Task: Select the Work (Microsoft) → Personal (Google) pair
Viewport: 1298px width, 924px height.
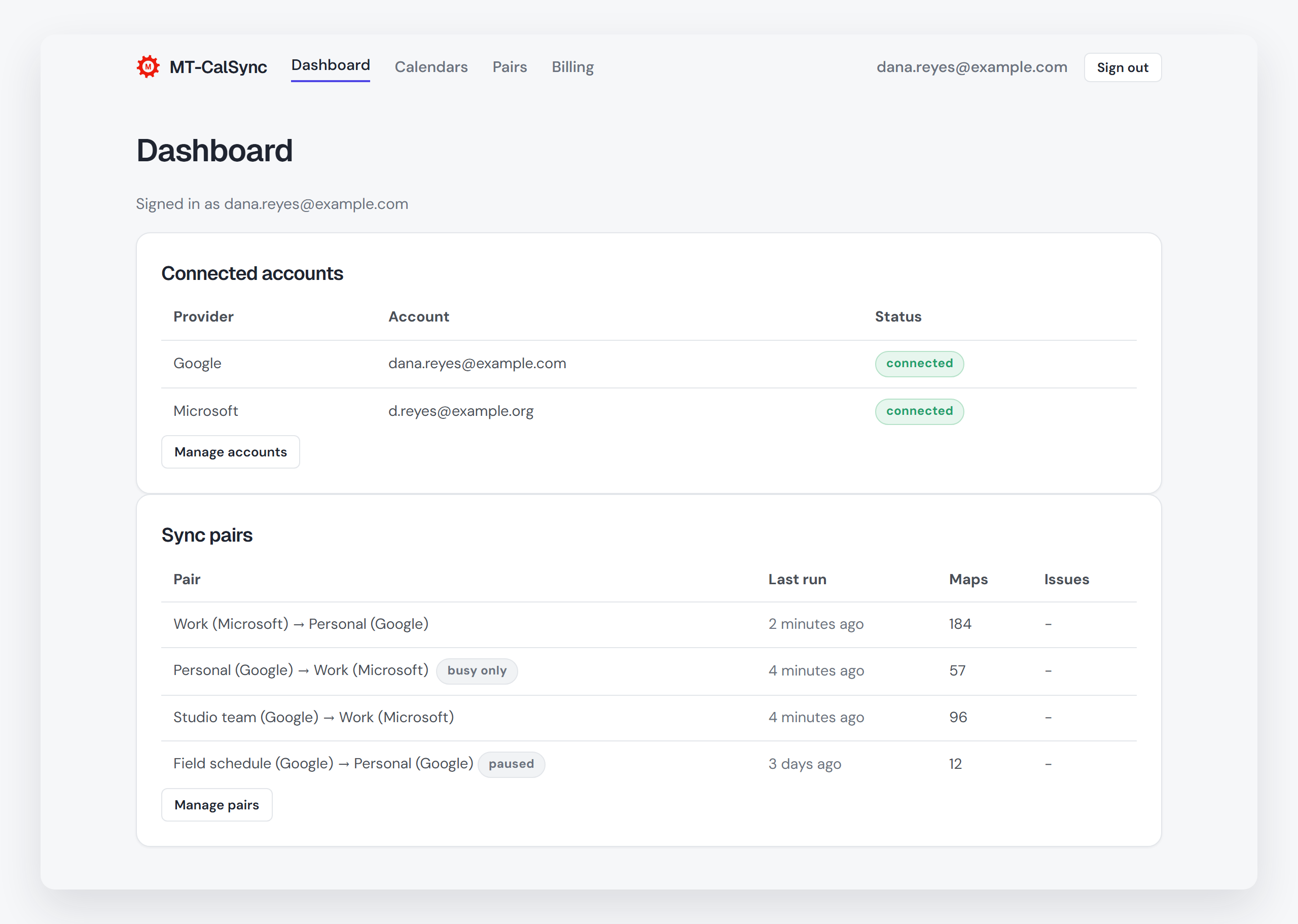Action: pos(301,624)
